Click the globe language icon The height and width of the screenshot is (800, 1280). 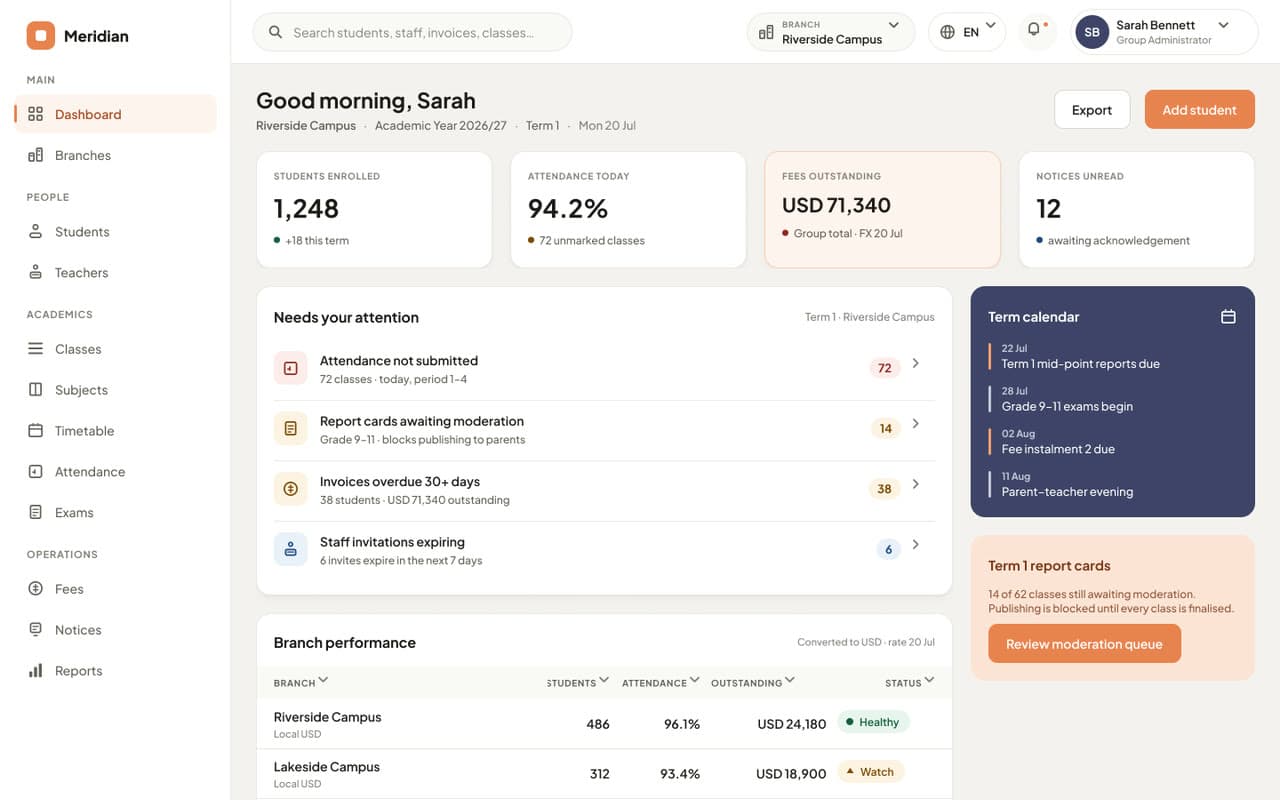[x=947, y=32]
